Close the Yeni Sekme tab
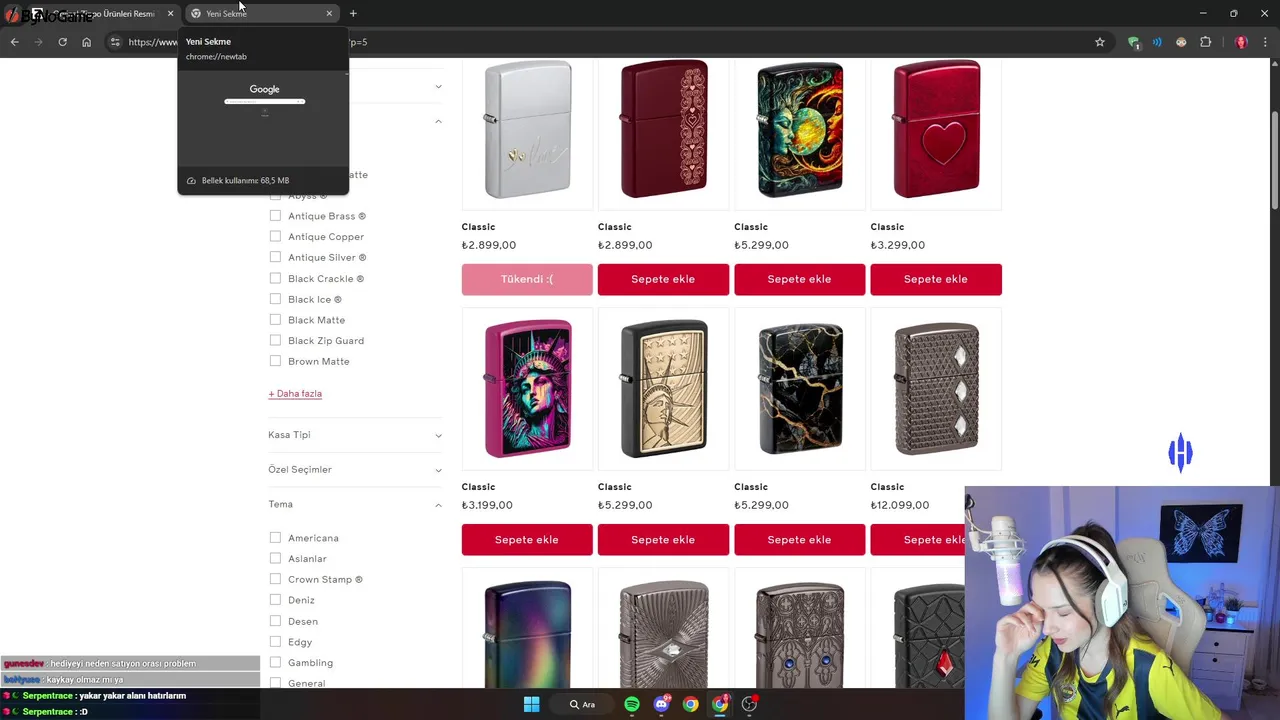The width and height of the screenshot is (1280, 720). click(x=329, y=13)
